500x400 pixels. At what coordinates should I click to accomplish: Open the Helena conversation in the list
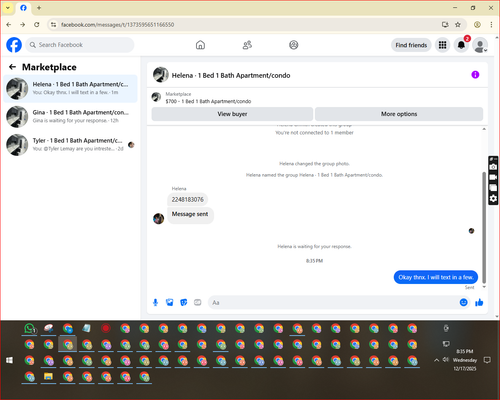pos(70,89)
